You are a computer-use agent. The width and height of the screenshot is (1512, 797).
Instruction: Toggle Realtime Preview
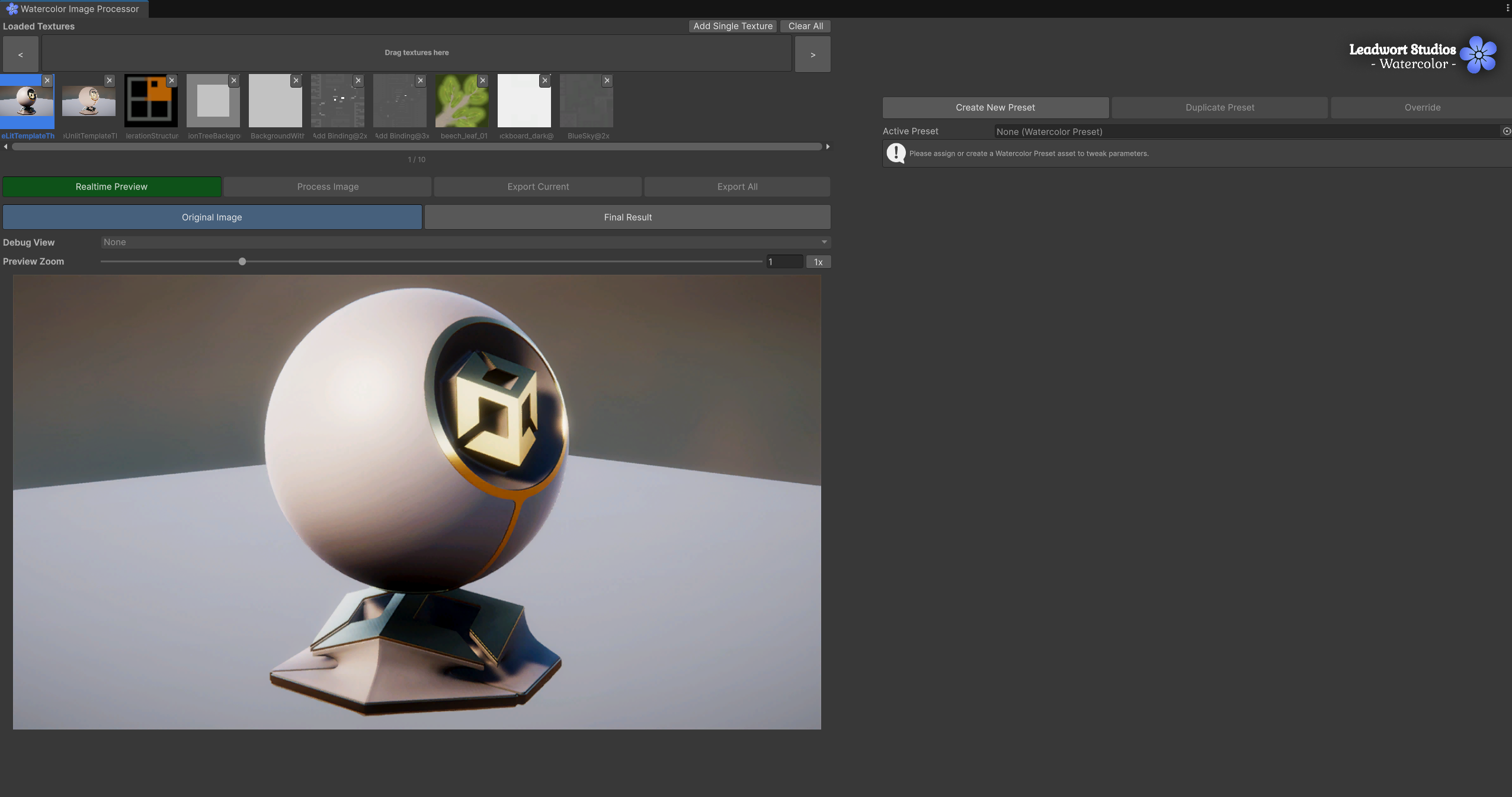click(x=112, y=187)
